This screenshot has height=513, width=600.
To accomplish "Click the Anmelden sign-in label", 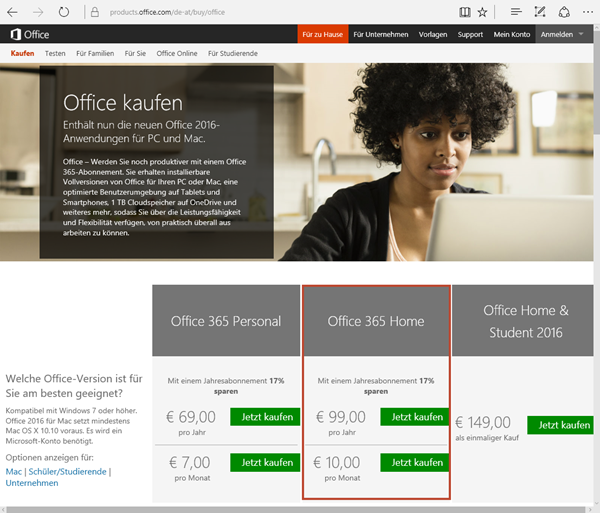I will tap(557, 34).
